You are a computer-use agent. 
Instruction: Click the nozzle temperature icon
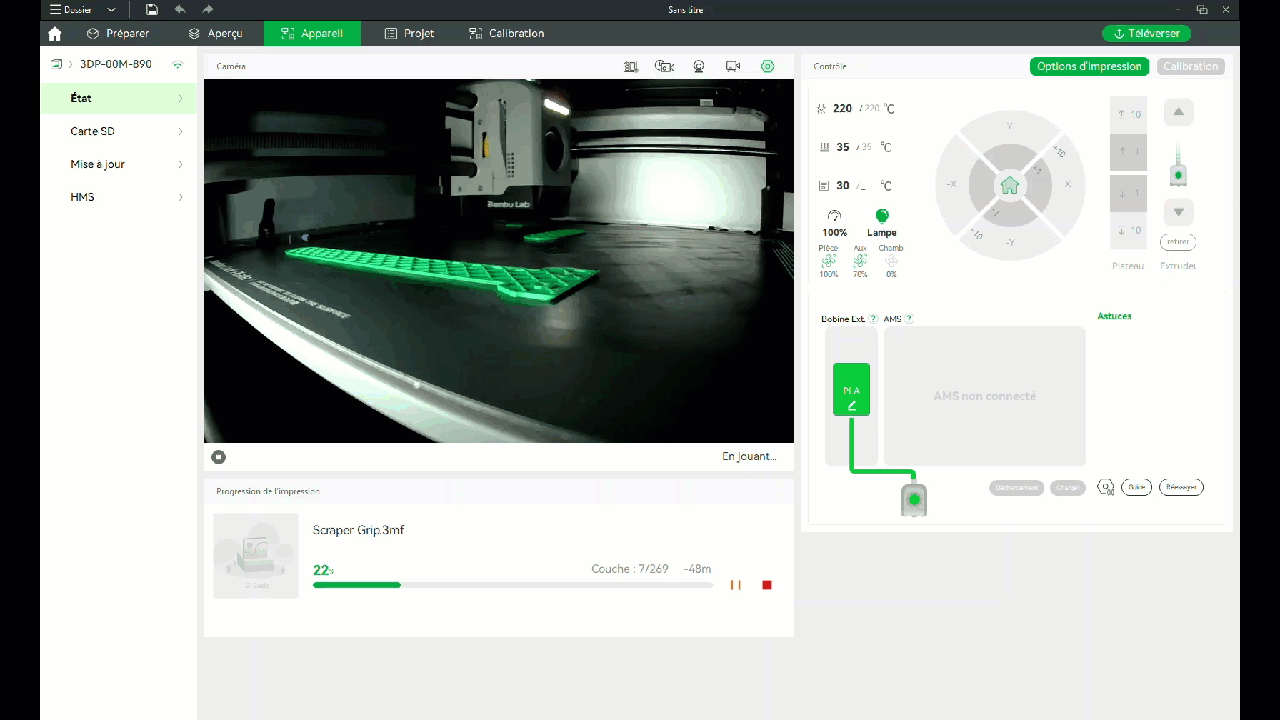pos(822,108)
